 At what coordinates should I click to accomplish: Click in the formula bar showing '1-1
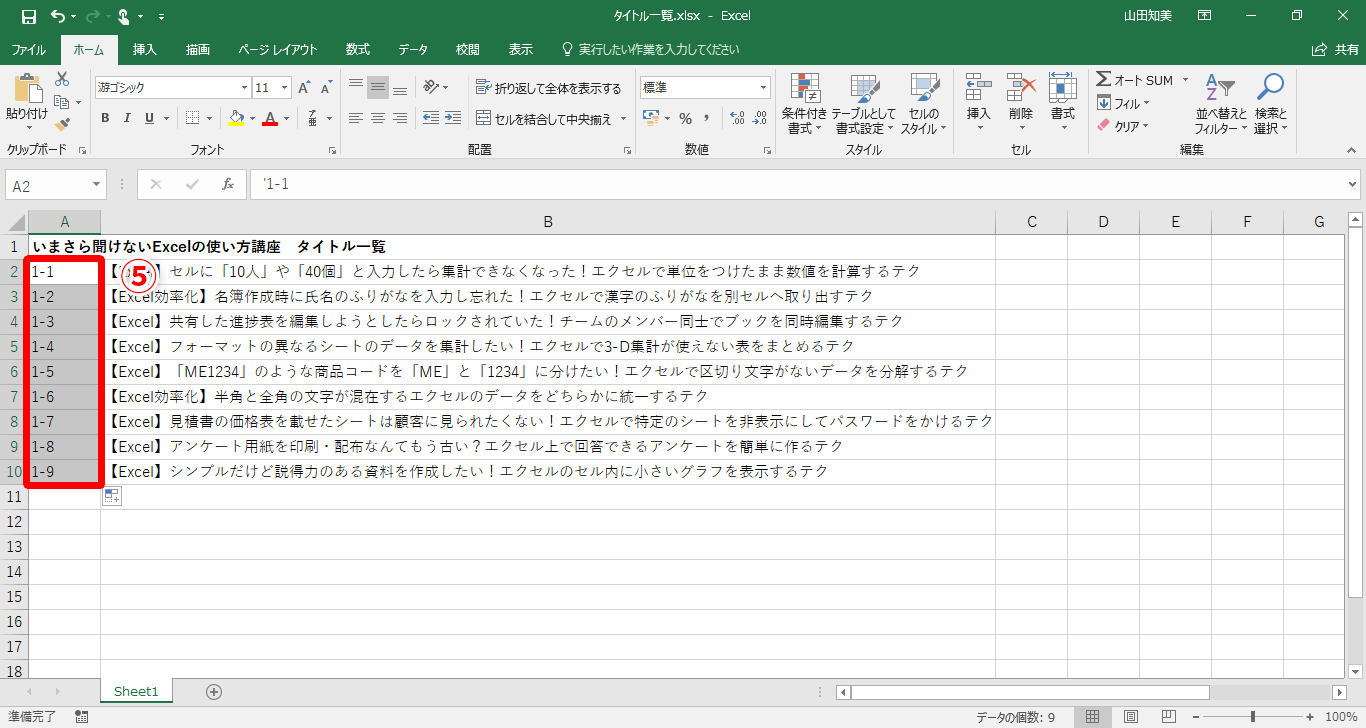pos(797,185)
